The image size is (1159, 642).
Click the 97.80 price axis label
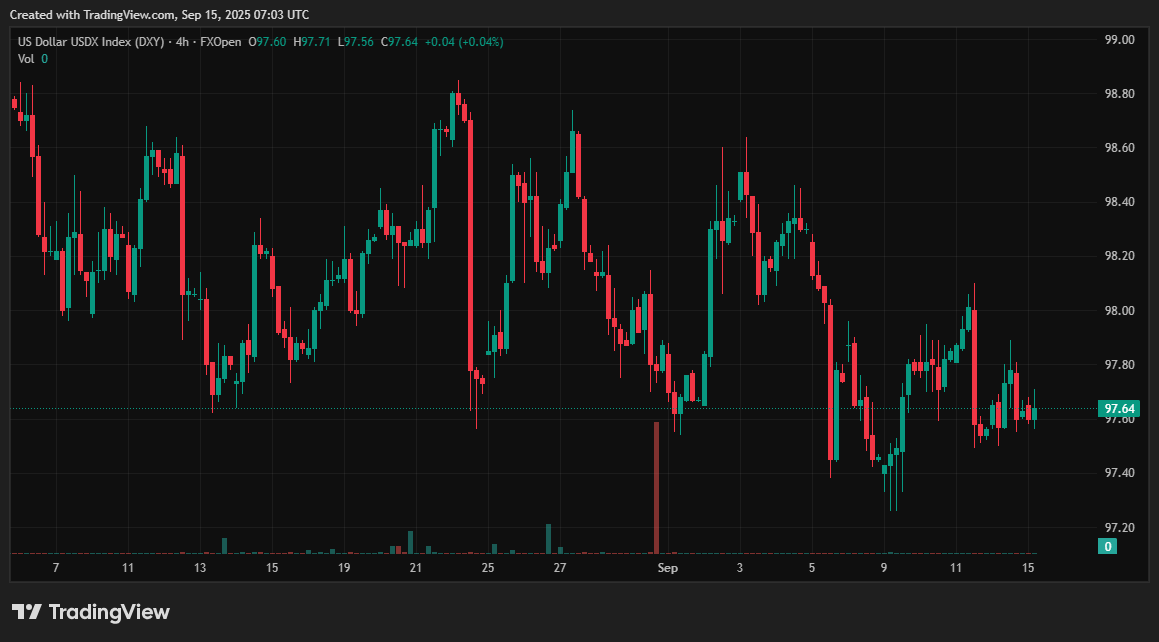[x=1119, y=365]
